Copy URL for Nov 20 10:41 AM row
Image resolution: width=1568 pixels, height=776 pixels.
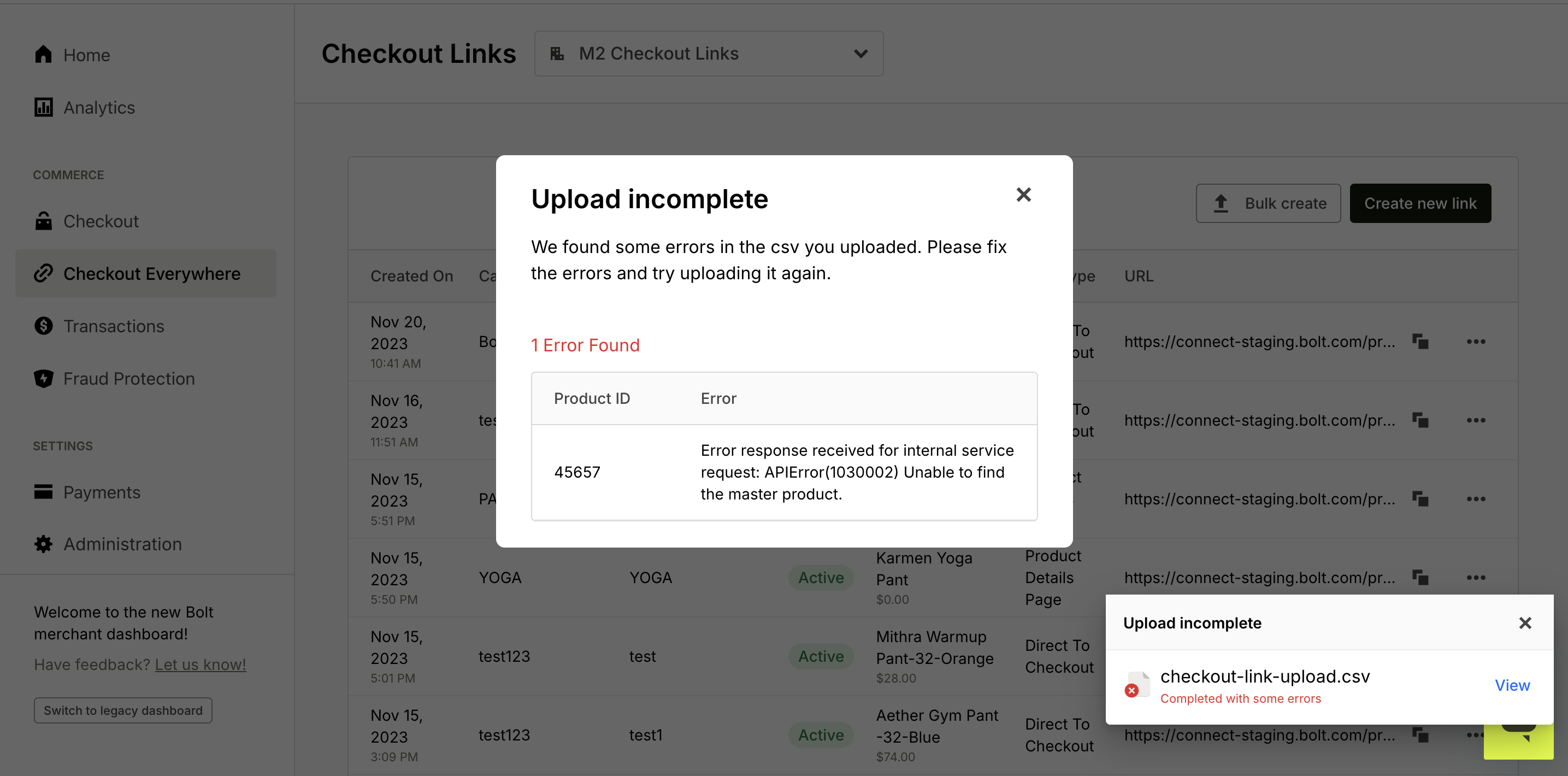[1420, 342]
